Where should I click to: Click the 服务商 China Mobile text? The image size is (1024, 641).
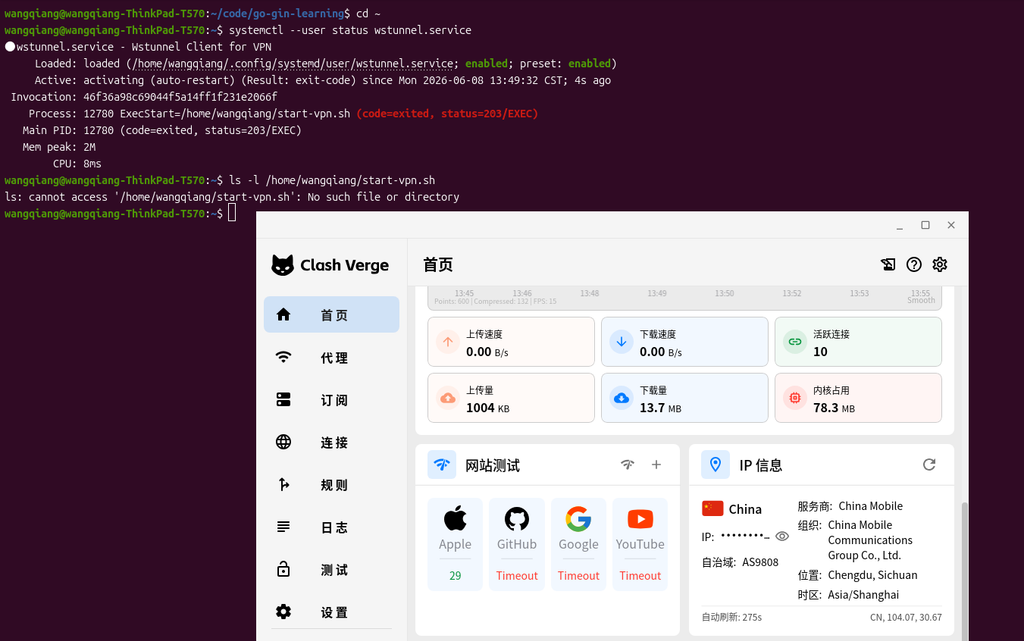[850, 506]
